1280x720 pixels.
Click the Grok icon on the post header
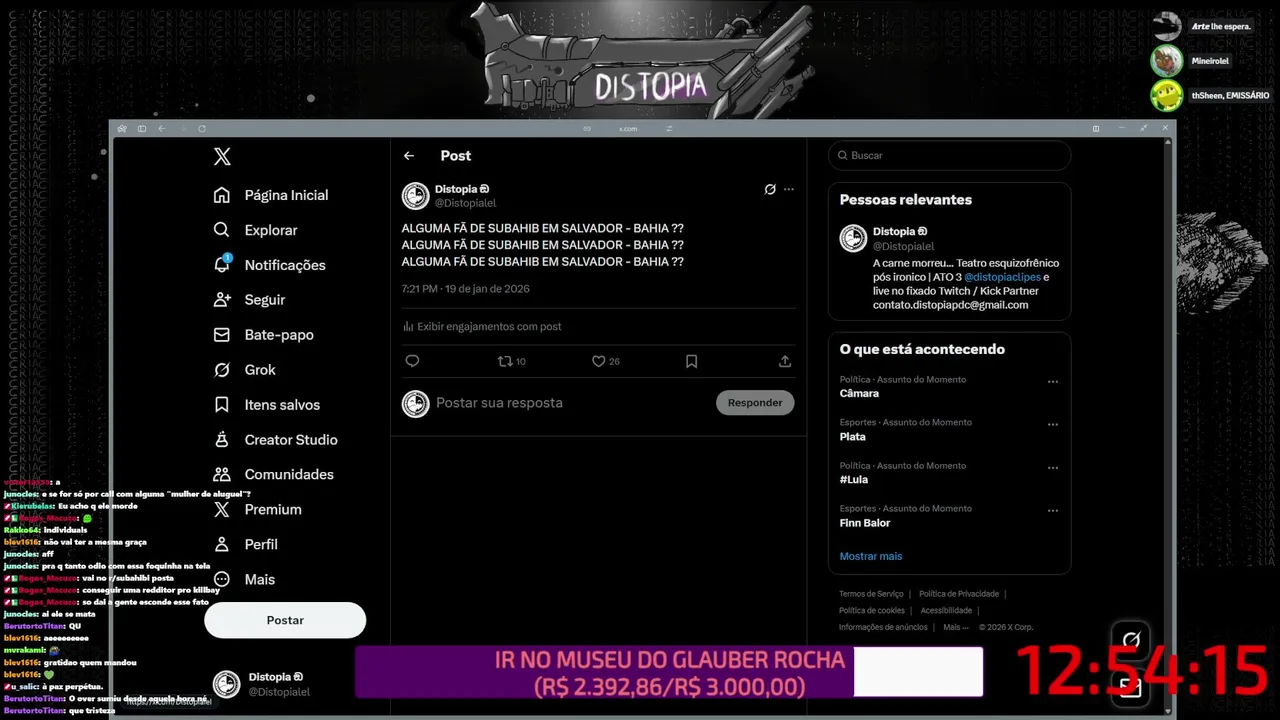[770, 189]
